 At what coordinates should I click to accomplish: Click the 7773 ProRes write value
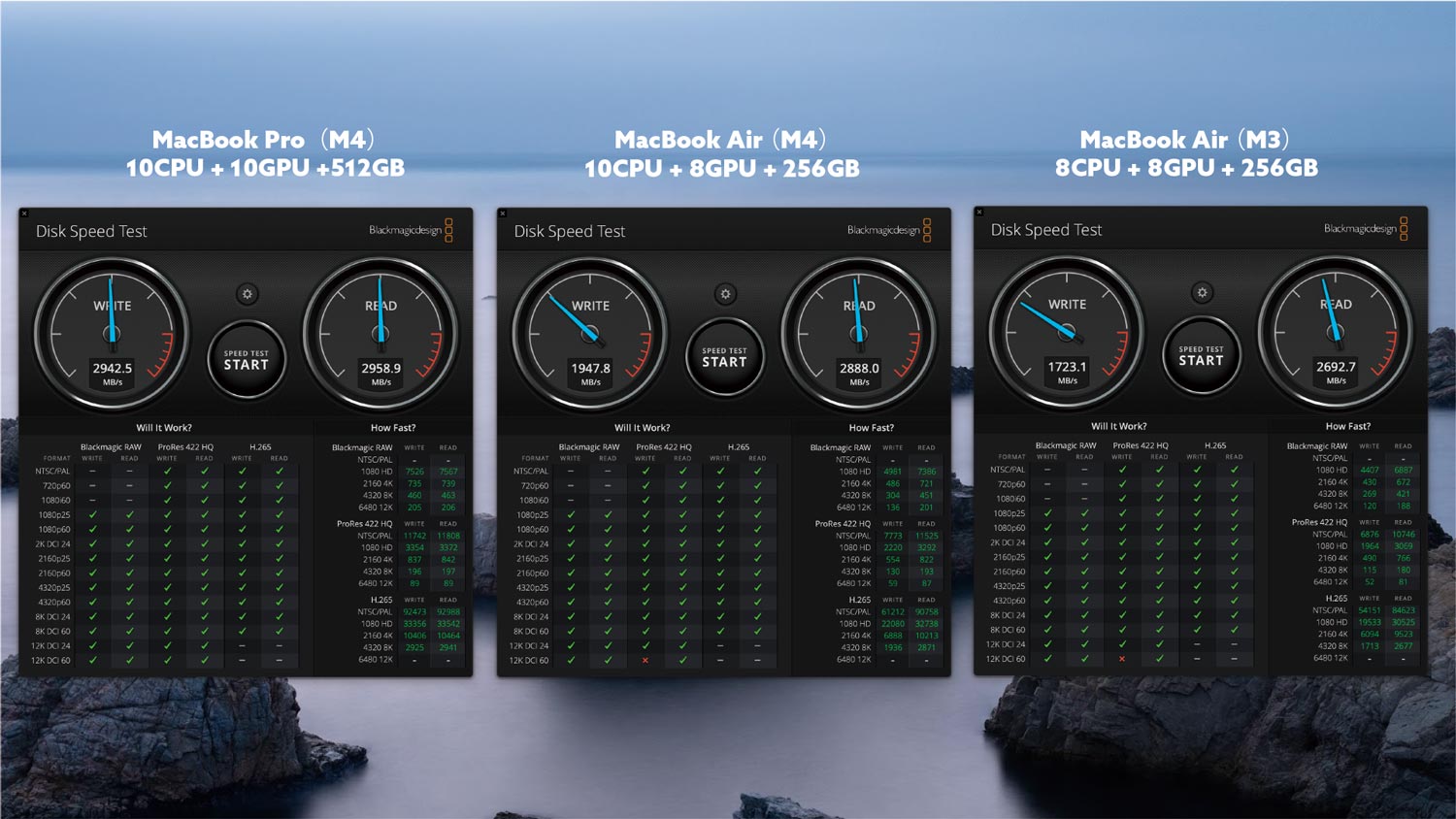[893, 536]
